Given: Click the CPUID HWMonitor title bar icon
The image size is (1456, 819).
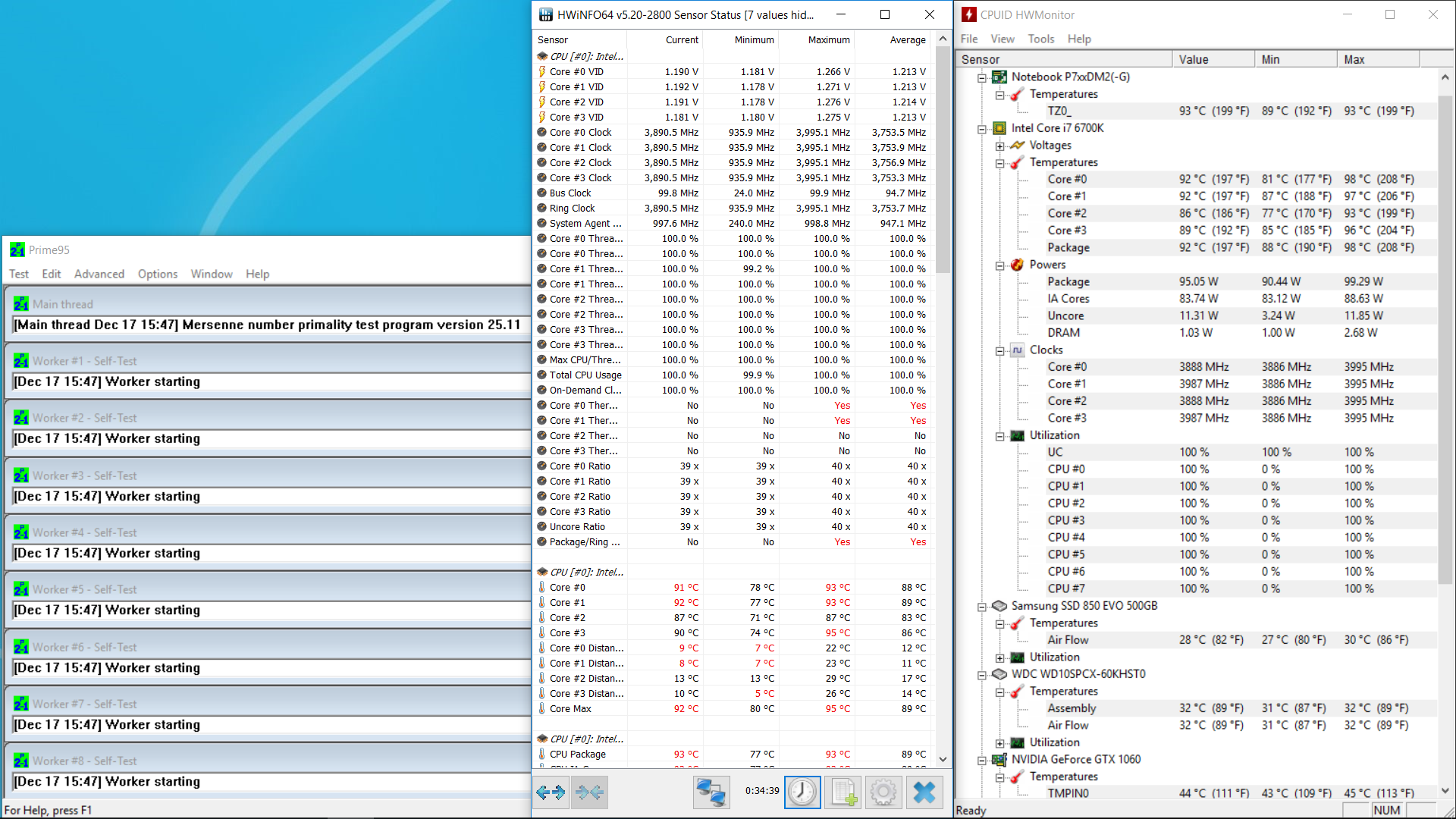Looking at the screenshot, I should pos(969,14).
